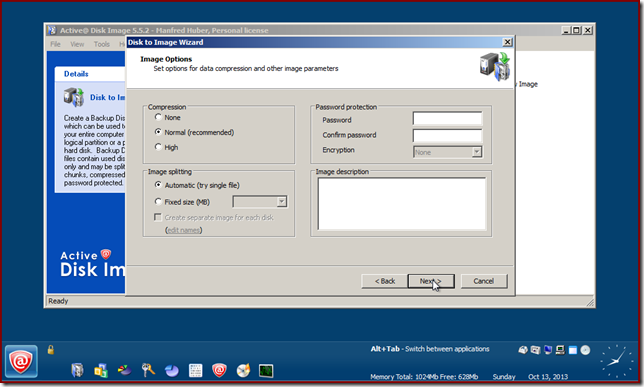The image size is (644, 387).
Task: Click the blue monitor tray icon
Action: 547,350
